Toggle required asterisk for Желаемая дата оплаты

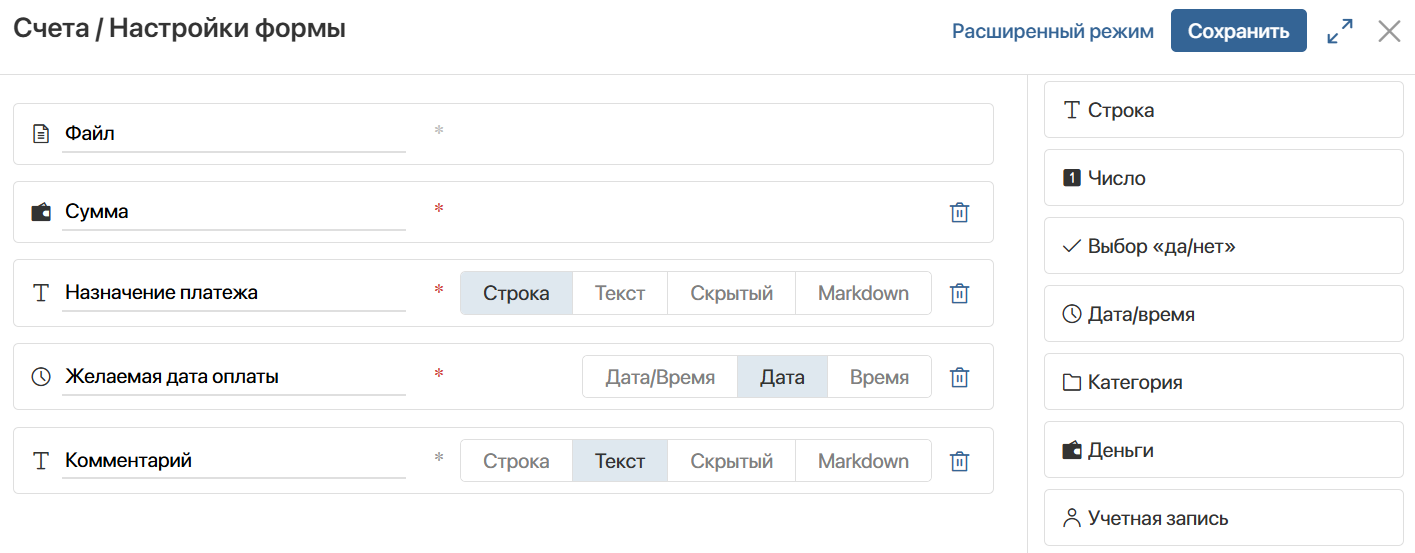438,375
